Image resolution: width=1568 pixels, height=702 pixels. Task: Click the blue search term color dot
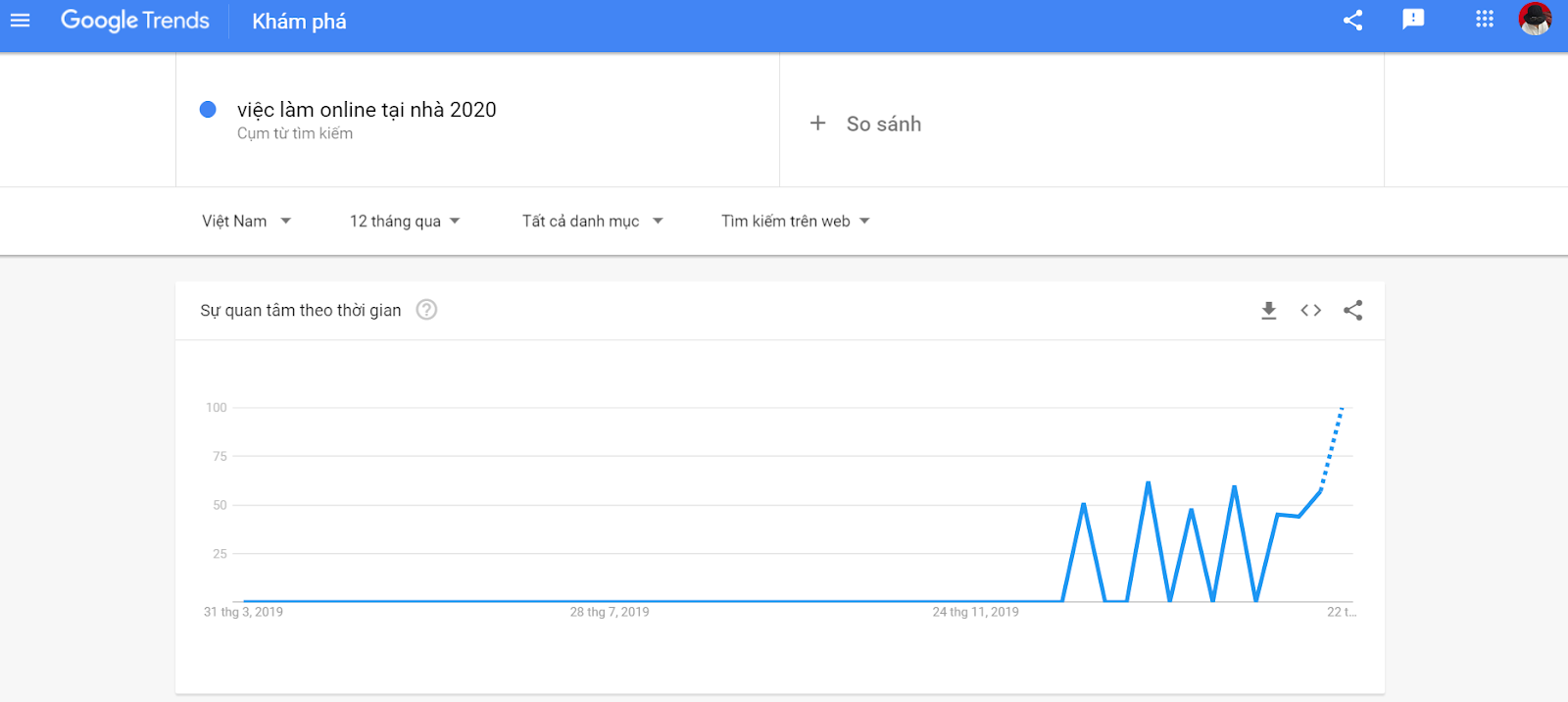pyautogui.click(x=208, y=110)
